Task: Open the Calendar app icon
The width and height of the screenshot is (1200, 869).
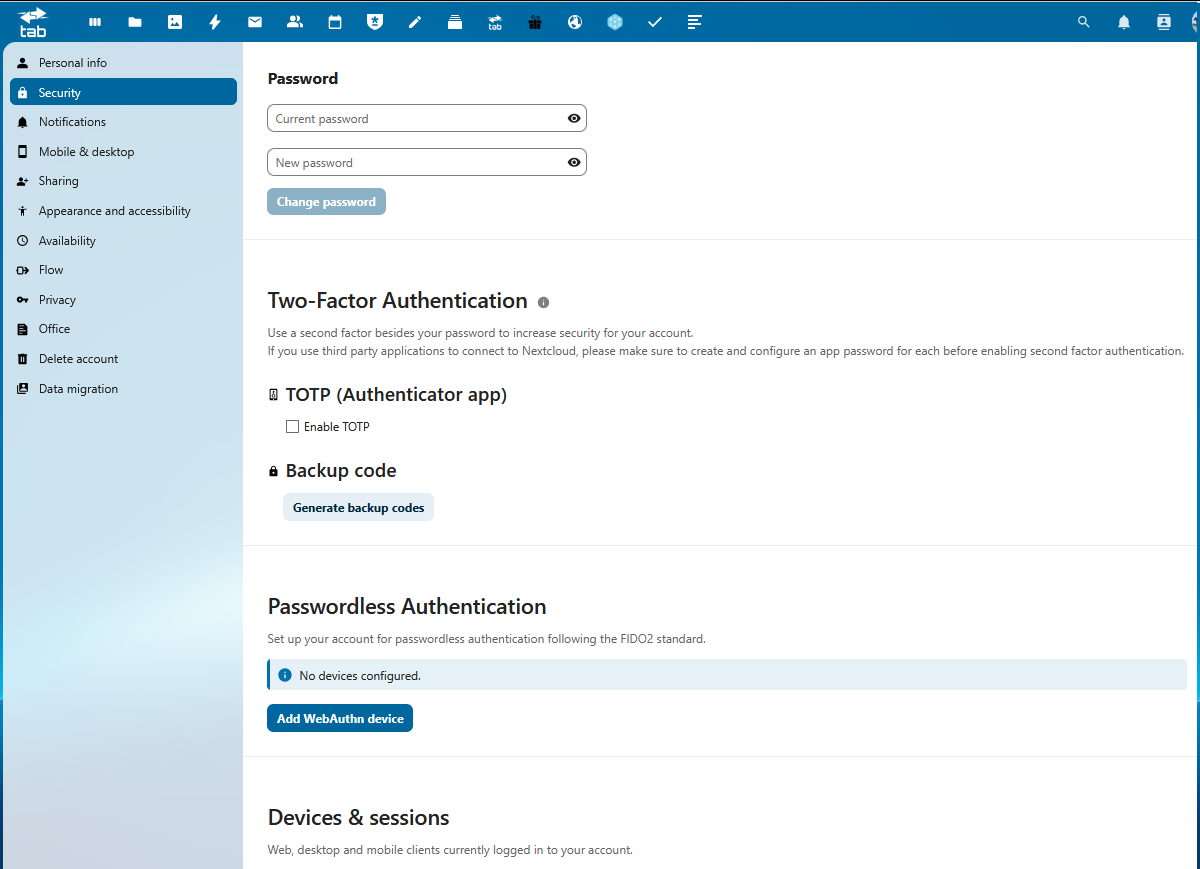Action: coord(335,22)
